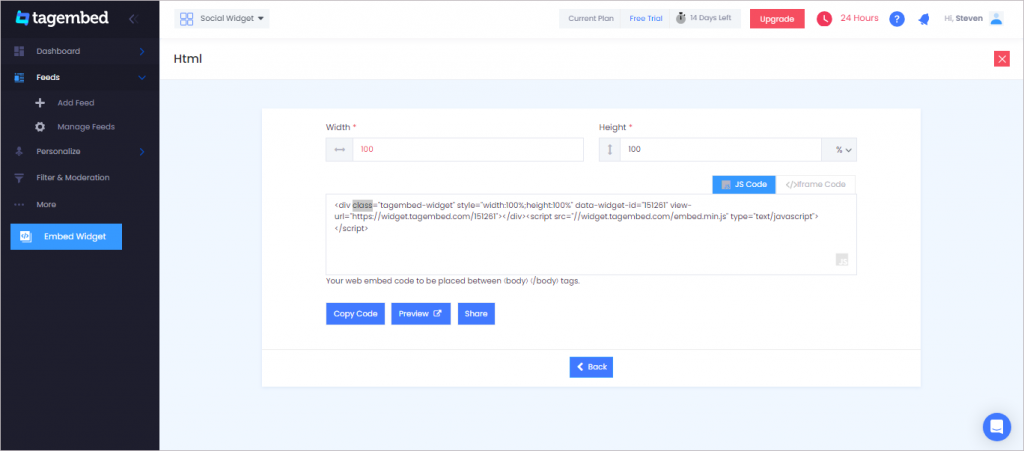Open Filter & Moderation

(73, 178)
